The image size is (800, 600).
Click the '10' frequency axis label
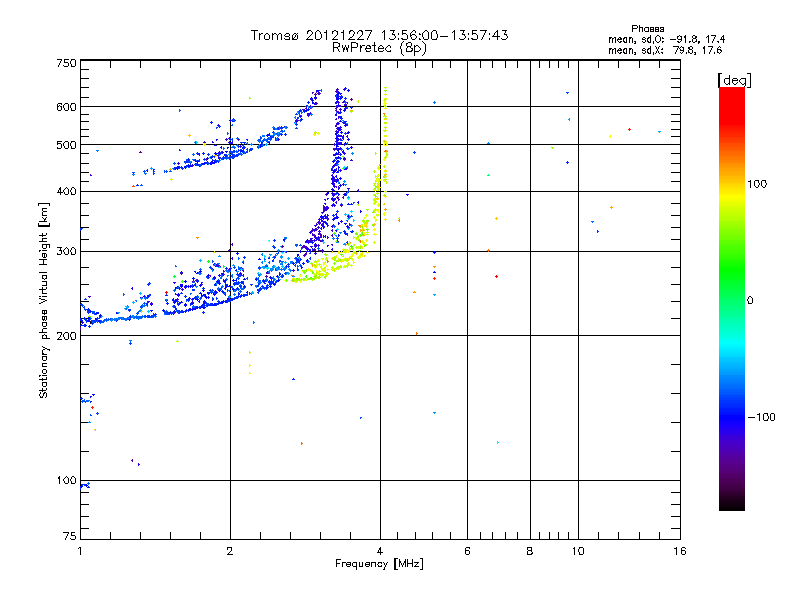[x=578, y=551]
